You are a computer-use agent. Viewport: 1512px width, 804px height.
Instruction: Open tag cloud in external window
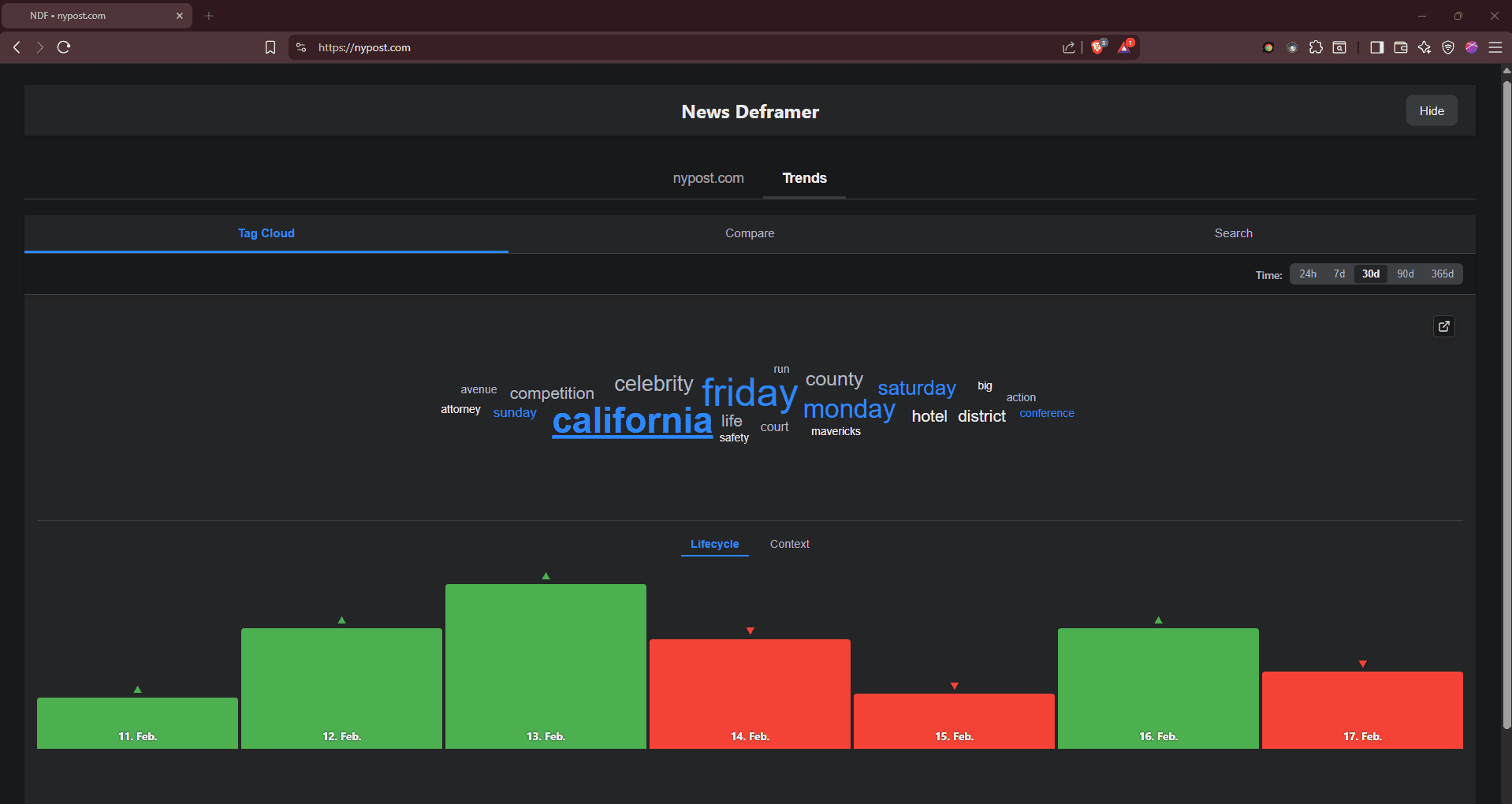click(x=1443, y=326)
